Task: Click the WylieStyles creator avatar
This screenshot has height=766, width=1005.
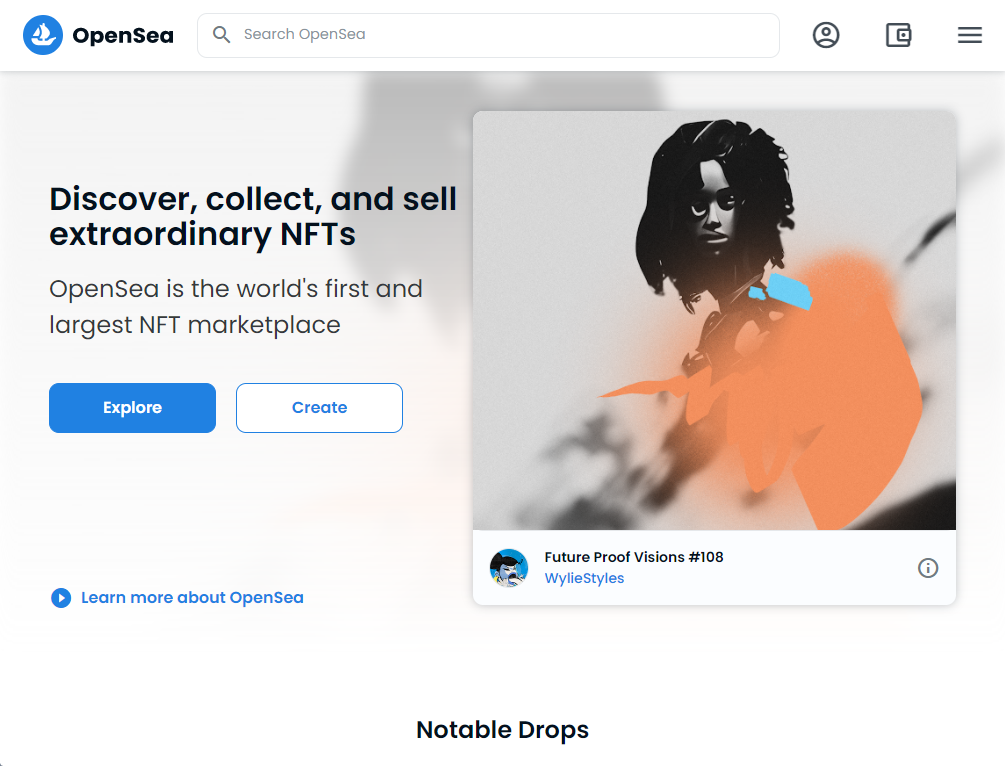Action: [x=509, y=568]
